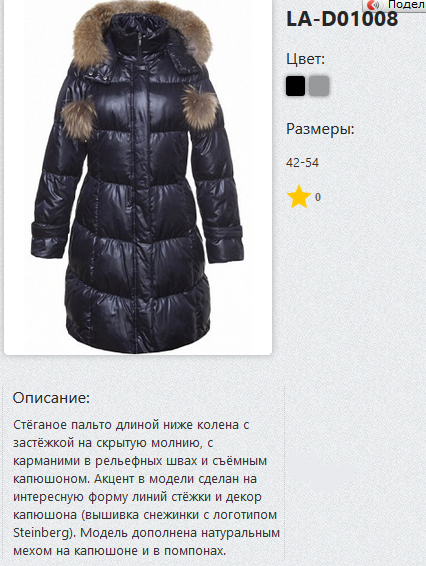Screen dimensions: 426x566
Task: Choose the gray color swatch
Action: [x=319, y=86]
